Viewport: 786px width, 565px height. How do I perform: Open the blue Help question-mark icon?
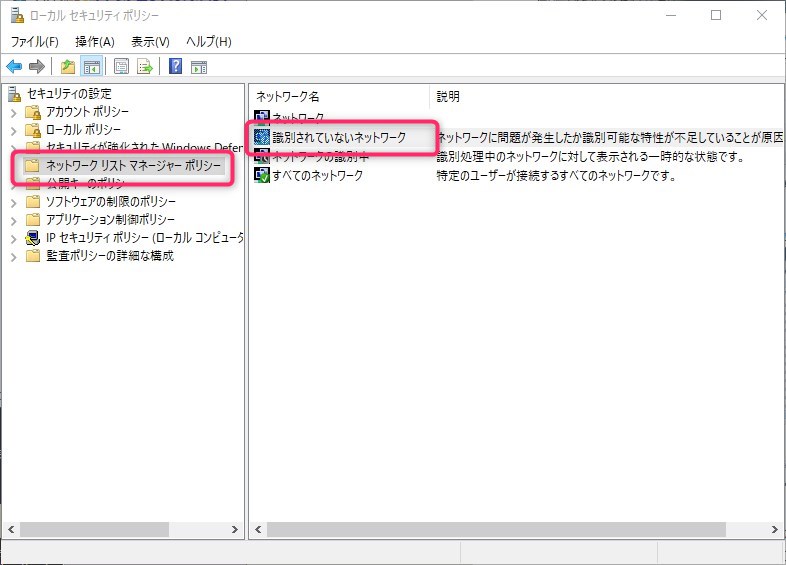175,66
